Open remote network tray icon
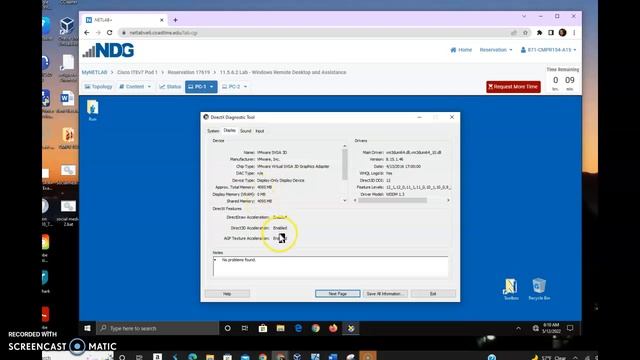 point(536,328)
